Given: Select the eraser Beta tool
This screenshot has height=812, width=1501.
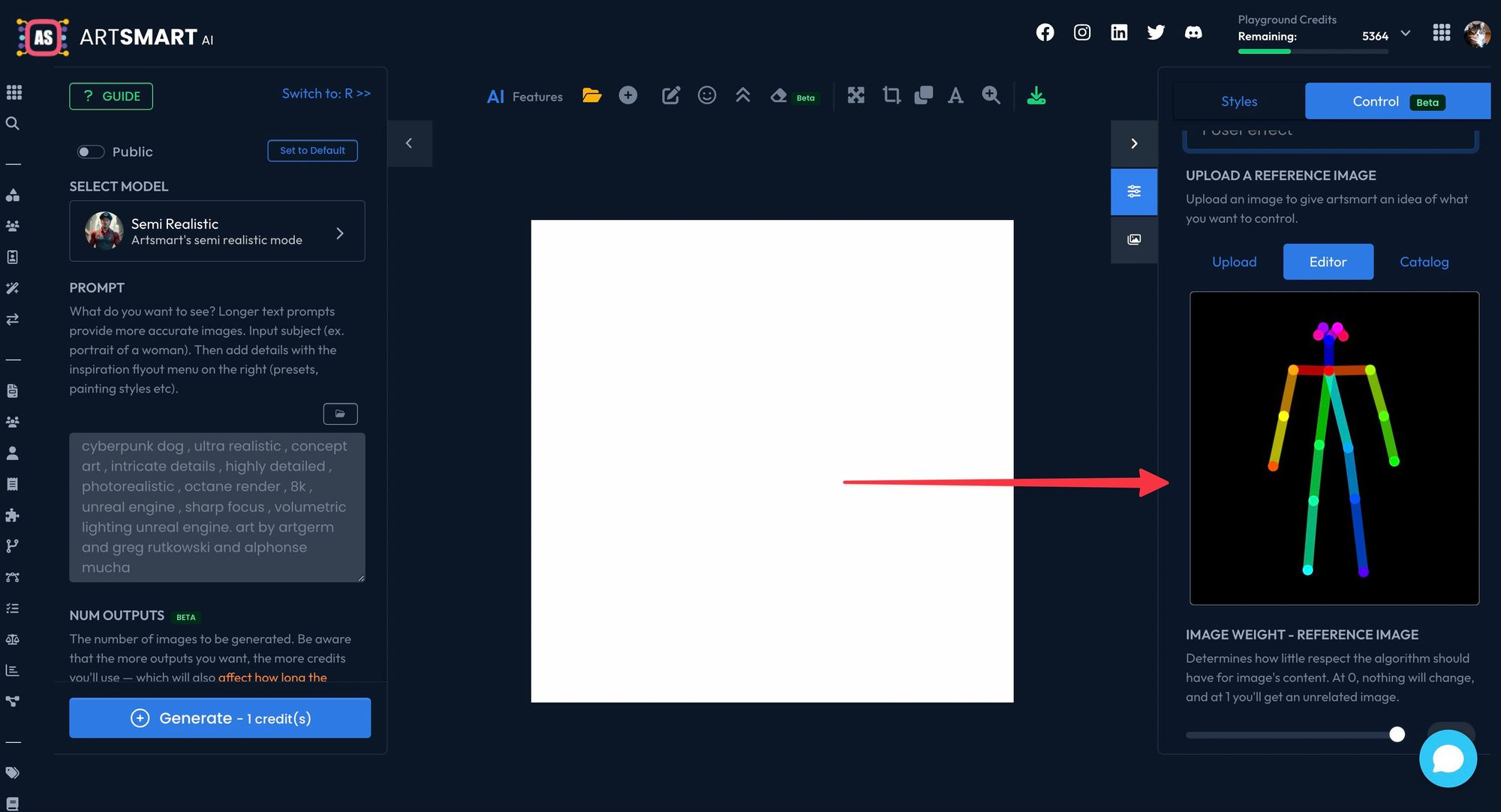Looking at the screenshot, I should (794, 96).
